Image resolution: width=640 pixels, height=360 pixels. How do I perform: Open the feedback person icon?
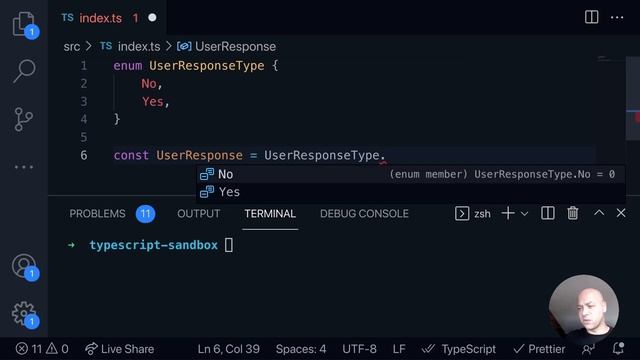tap(588, 349)
